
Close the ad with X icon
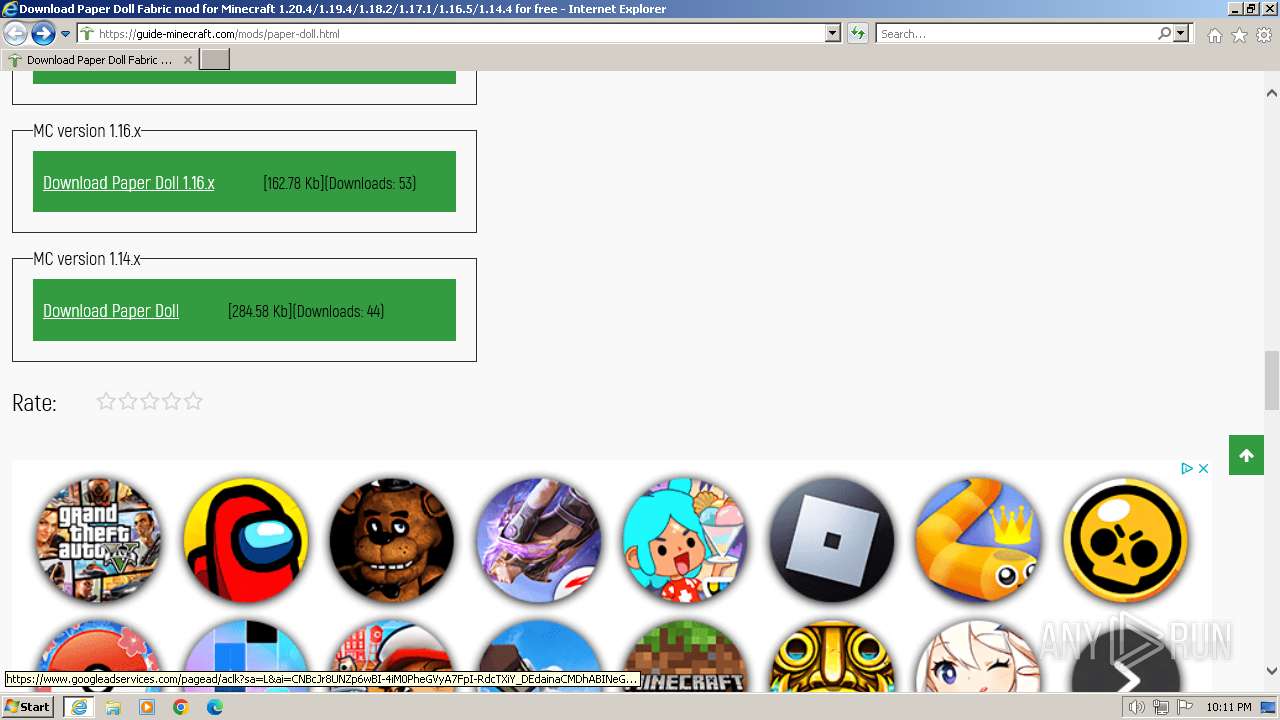(x=1203, y=468)
